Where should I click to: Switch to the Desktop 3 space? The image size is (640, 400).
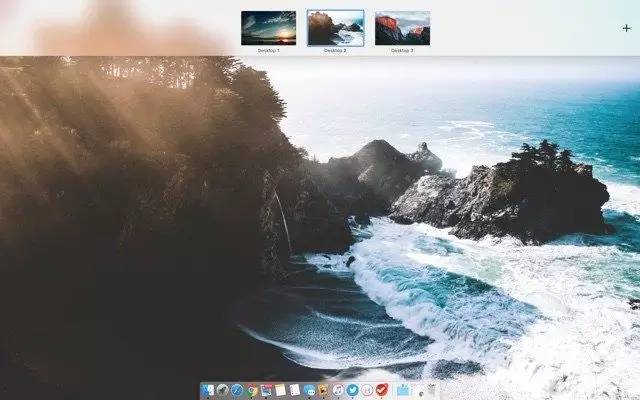(402, 28)
